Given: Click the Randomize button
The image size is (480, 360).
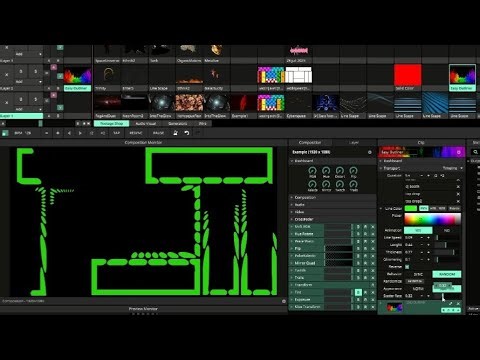Looking at the screenshot, I should click(x=415, y=281).
